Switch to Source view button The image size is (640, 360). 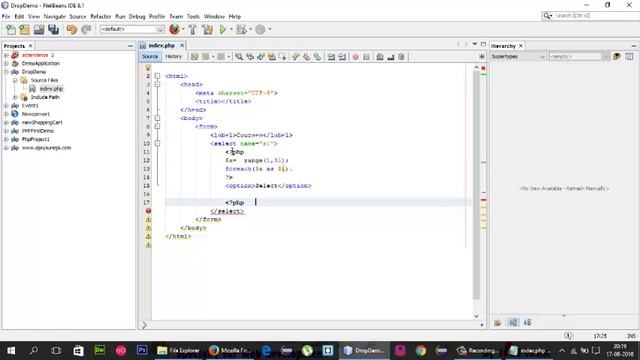[x=150, y=57]
